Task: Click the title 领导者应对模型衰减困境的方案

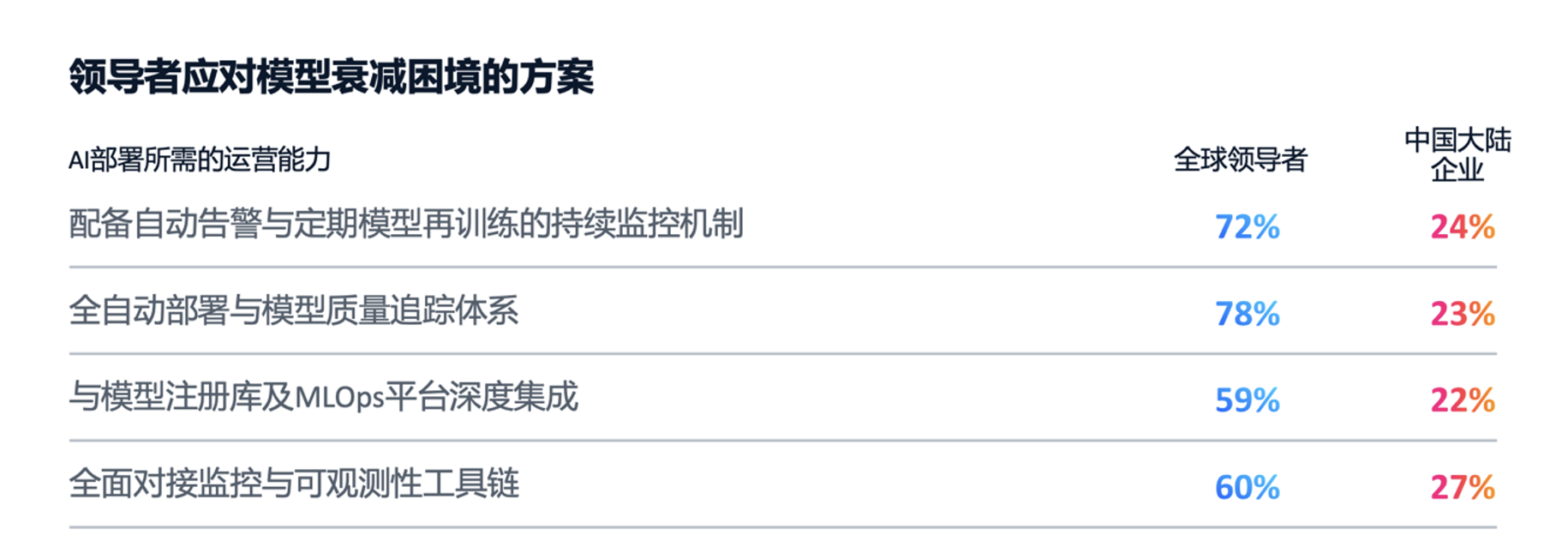Action: [331, 77]
